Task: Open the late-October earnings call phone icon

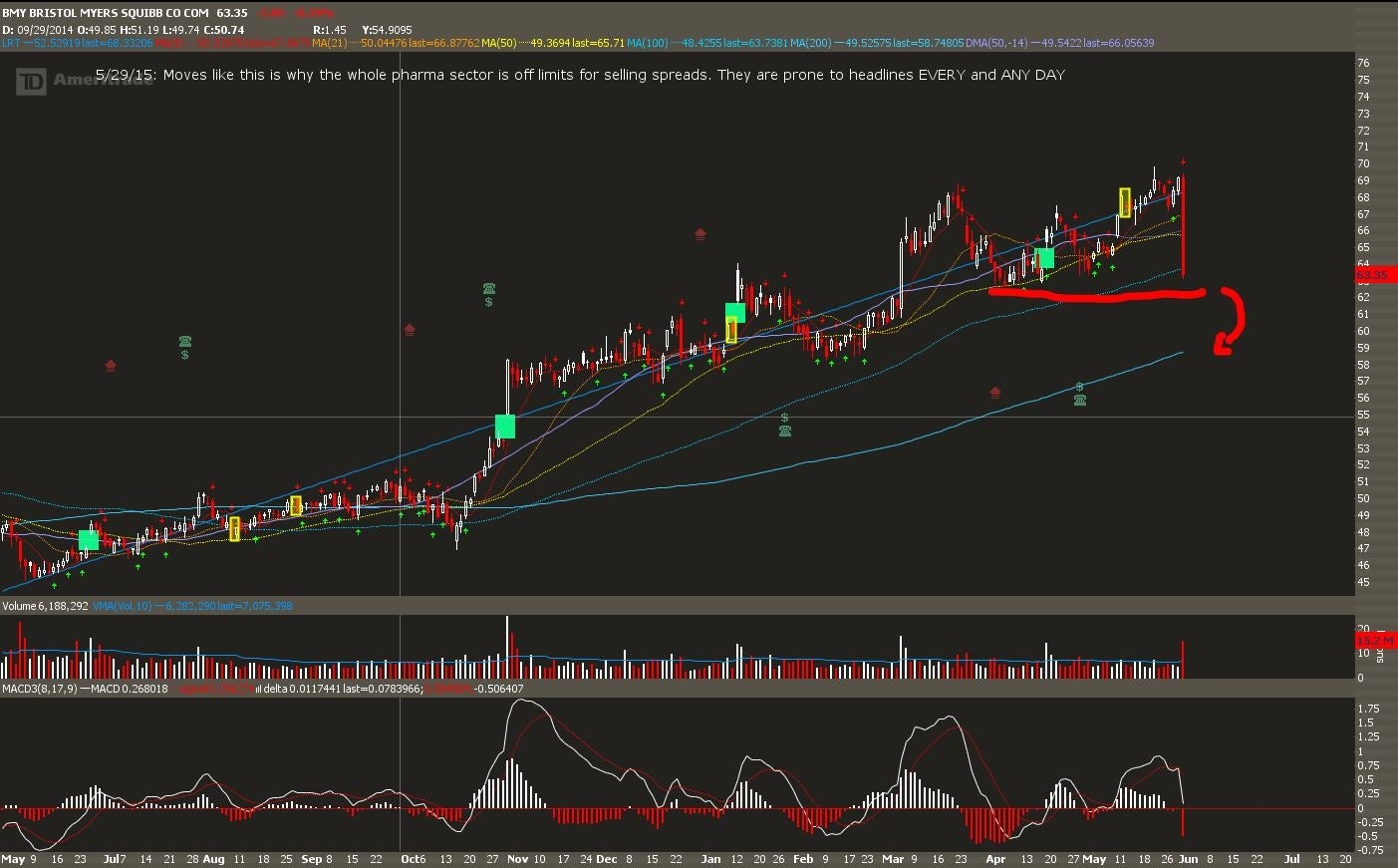Action: coord(489,289)
